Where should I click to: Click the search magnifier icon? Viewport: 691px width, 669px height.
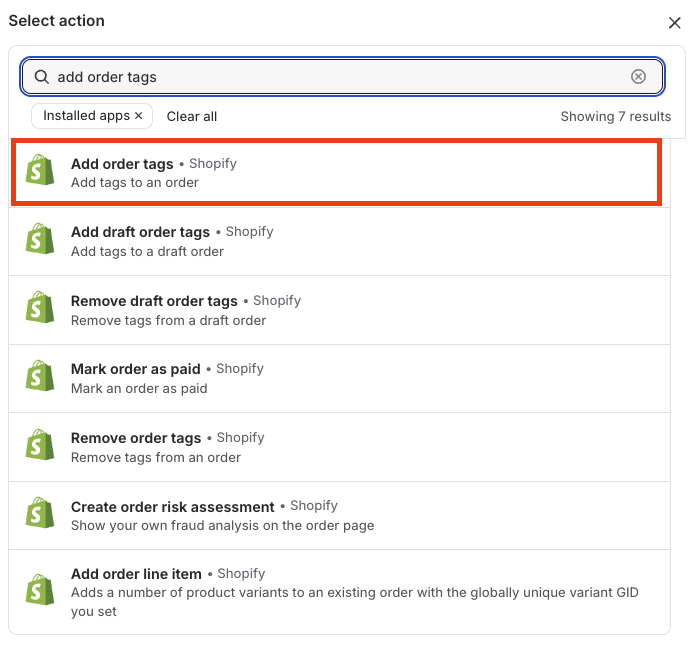click(x=42, y=77)
